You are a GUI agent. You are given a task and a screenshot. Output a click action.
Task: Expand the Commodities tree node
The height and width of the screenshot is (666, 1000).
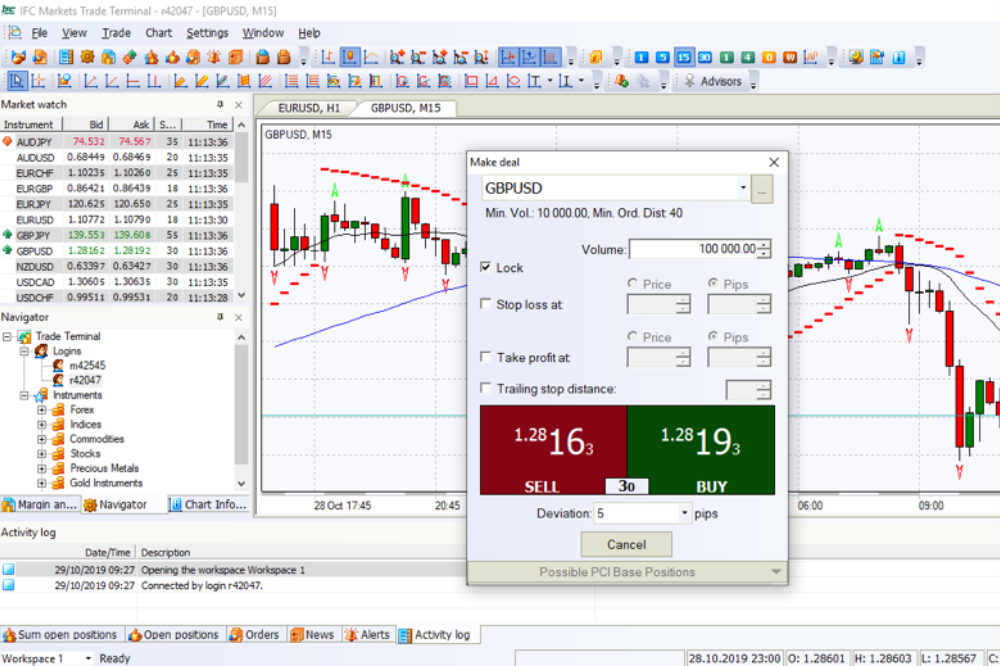click(41, 439)
